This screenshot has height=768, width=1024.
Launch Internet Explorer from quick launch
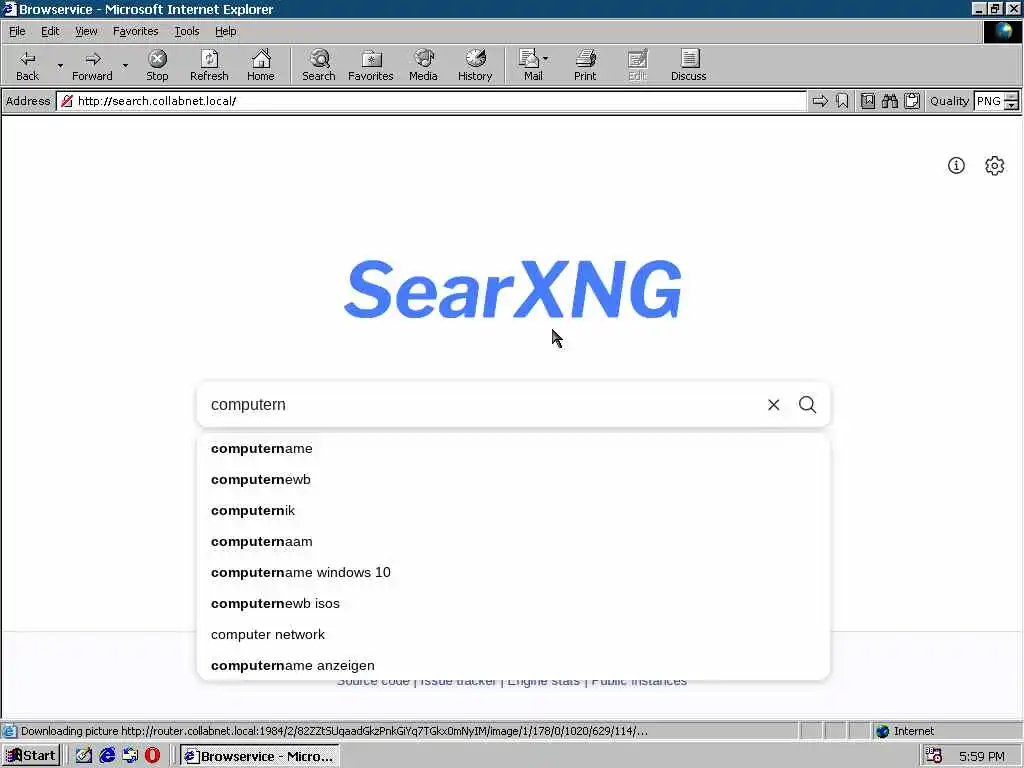click(x=107, y=756)
